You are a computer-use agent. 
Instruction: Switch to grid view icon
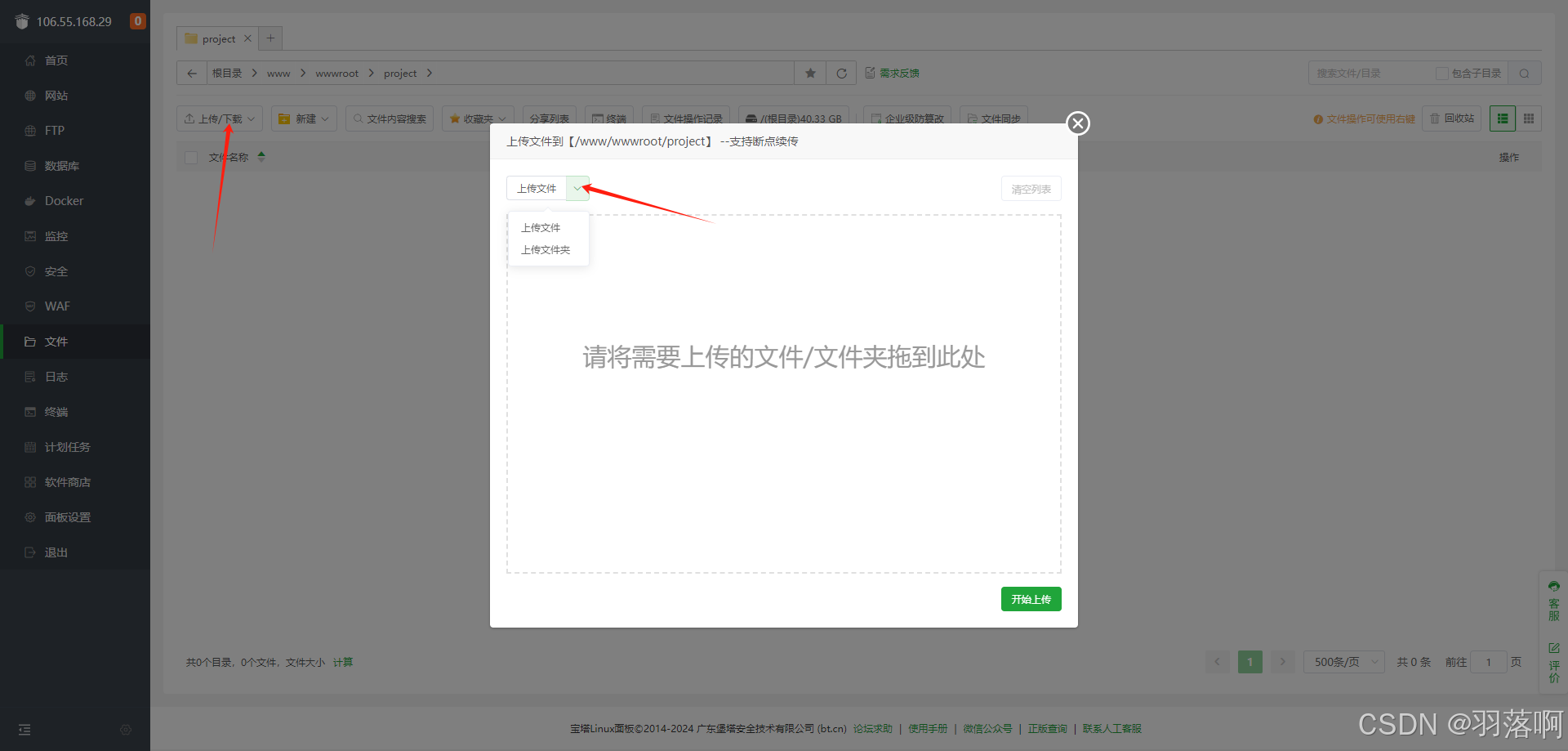(x=1529, y=118)
